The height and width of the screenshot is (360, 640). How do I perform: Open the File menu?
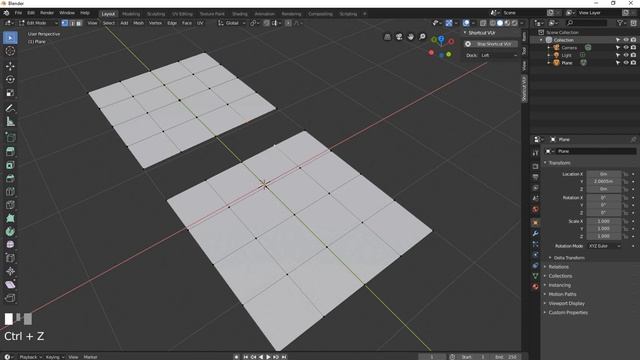[18, 13]
